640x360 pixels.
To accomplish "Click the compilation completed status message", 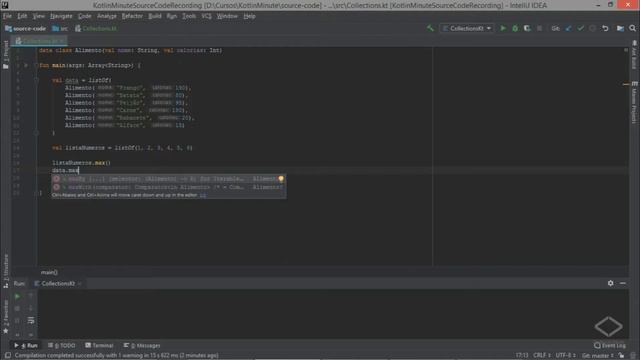I will click(116, 356).
